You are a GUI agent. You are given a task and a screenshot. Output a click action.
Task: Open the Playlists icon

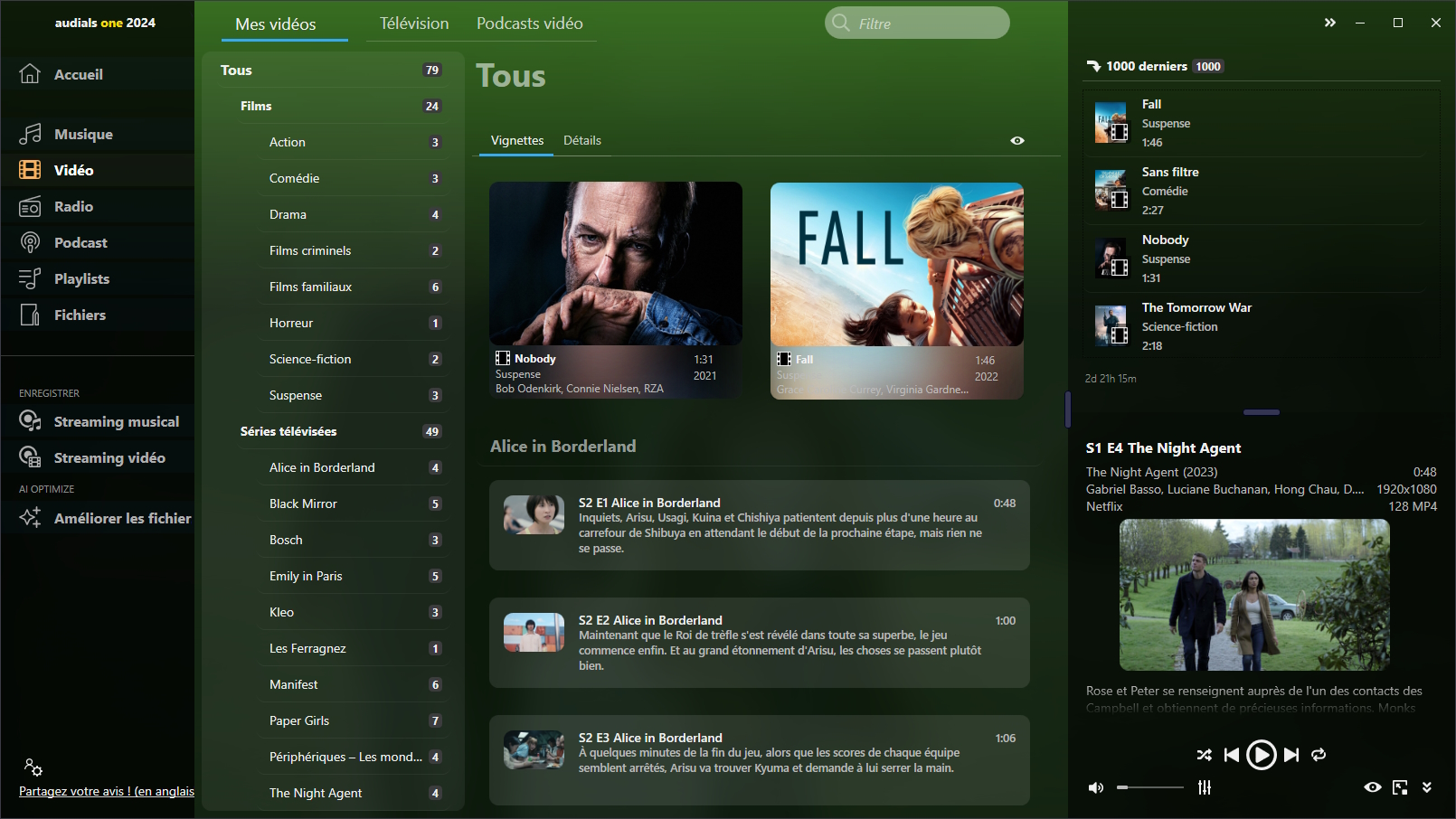pos(30,278)
